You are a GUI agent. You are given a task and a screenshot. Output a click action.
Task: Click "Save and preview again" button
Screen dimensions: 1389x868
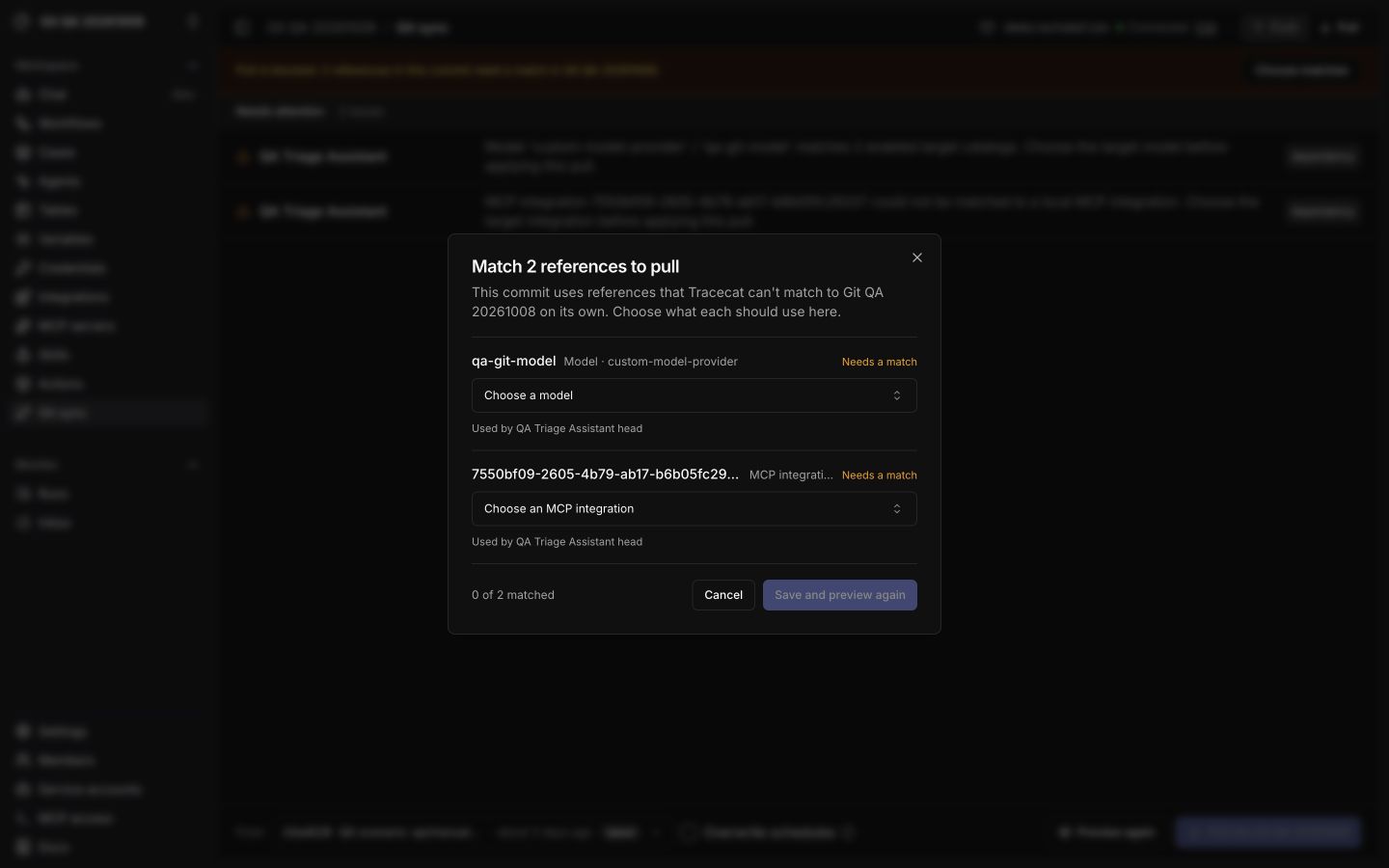coord(840,595)
